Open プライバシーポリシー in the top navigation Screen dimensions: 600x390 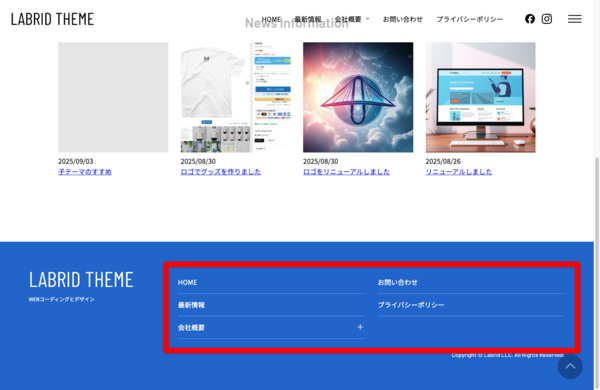click(x=470, y=19)
